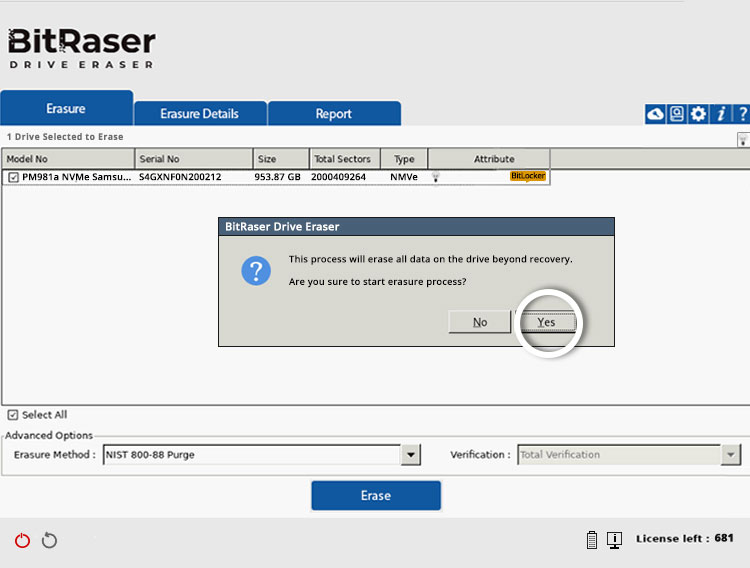Click the BitLocker attribute badge

click(527, 177)
